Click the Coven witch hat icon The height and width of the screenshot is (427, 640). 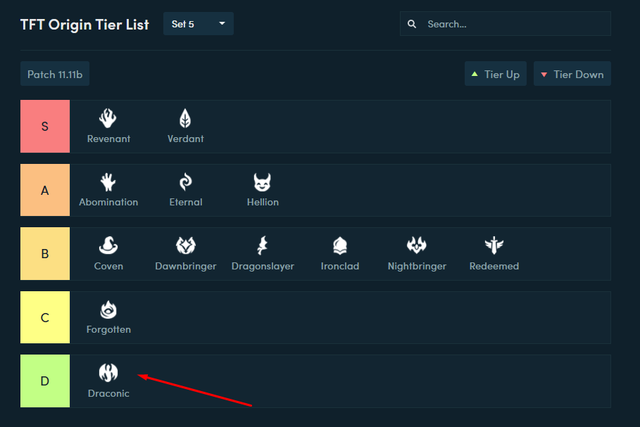[108, 246]
